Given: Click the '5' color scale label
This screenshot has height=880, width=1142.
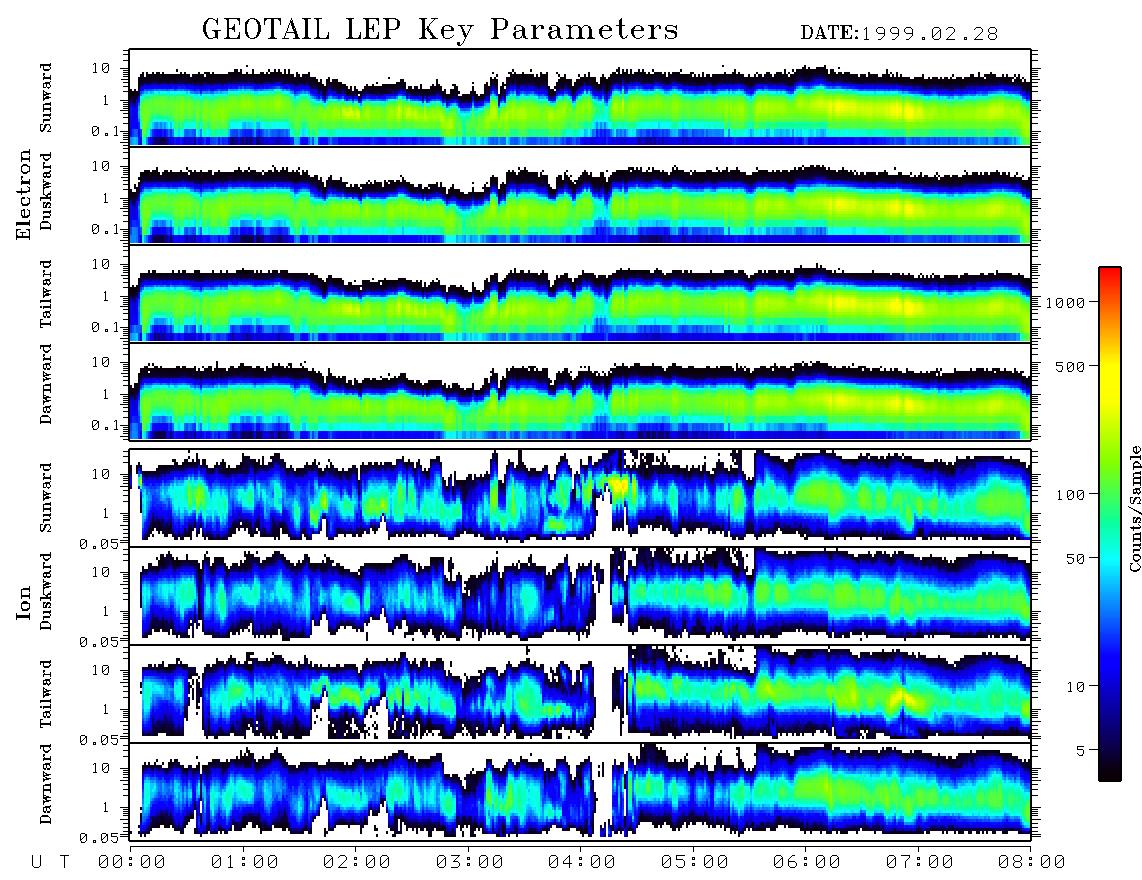Looking at the screenshot, I should click(1081, 750).
